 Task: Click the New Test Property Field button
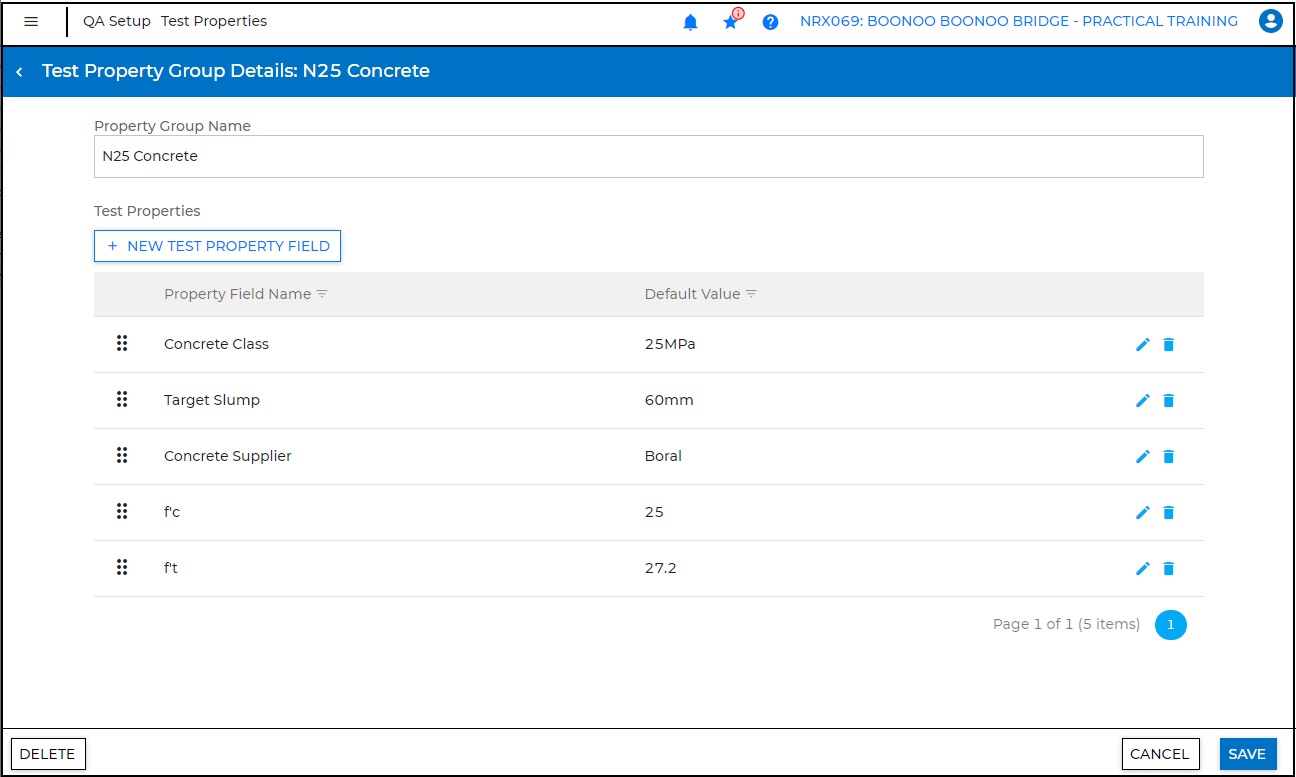click(218, 246)
